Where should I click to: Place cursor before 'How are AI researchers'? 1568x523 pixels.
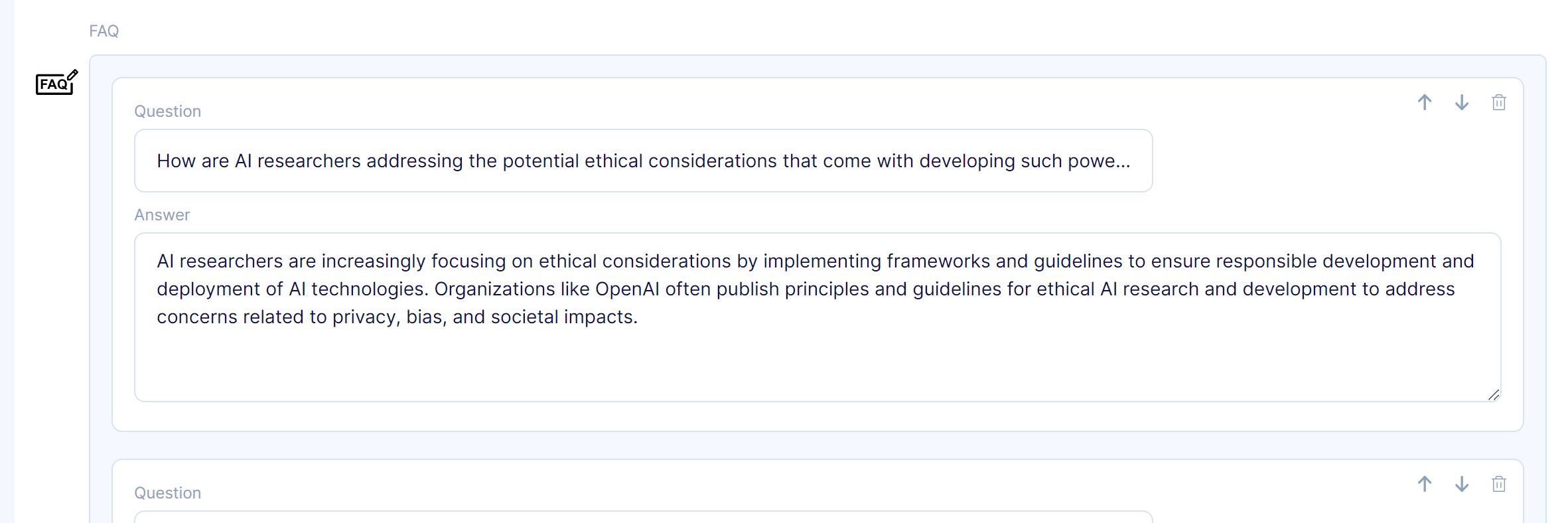[157, 161]
